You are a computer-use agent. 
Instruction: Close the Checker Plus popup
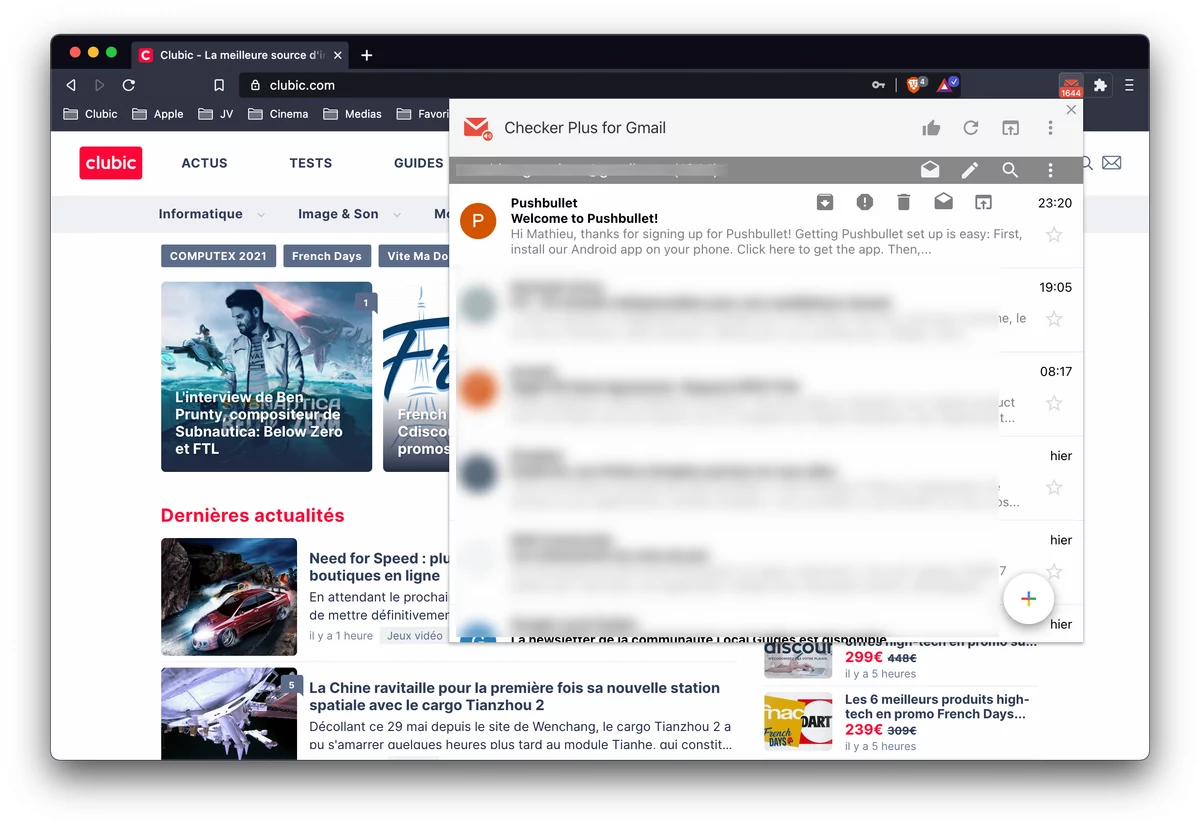pos(1071,110)
